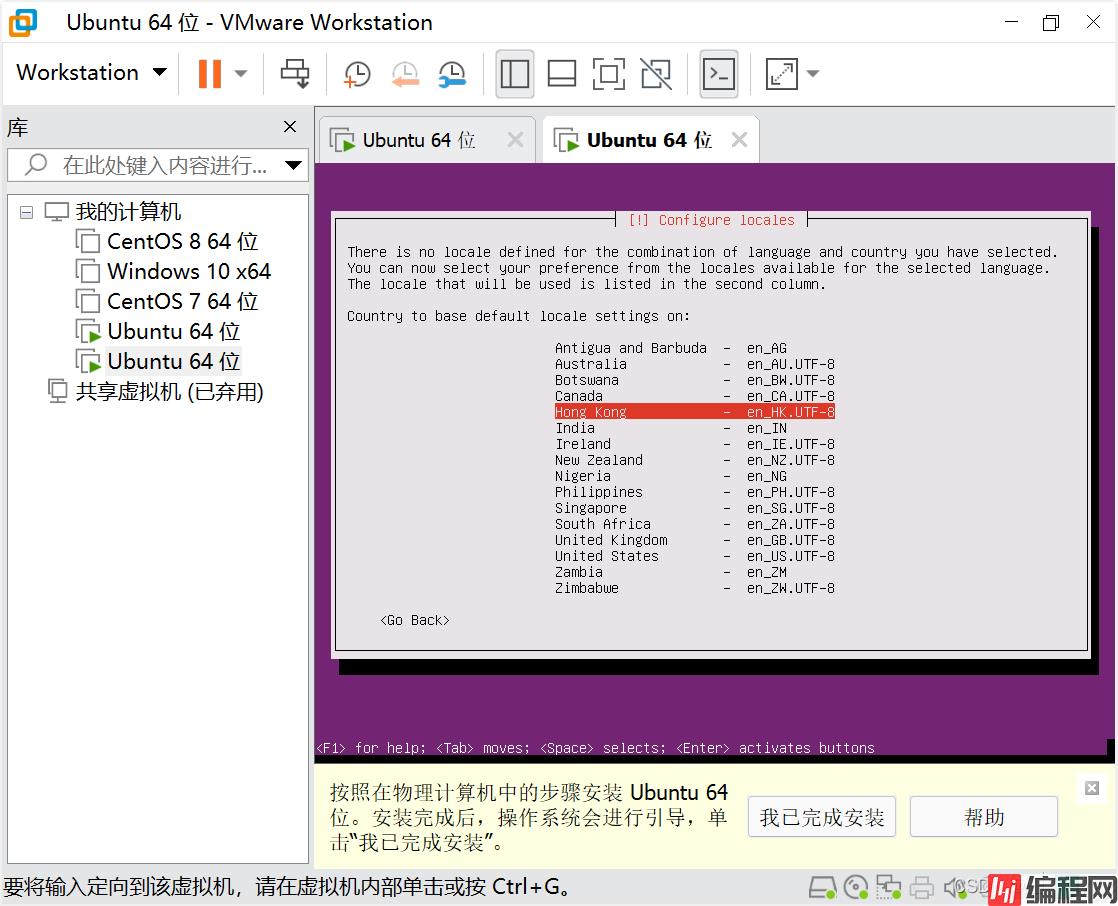Screen dimensions: 1118x906
Task: Click the 我已完成安装 button
Action: click(x=821, y=817)
